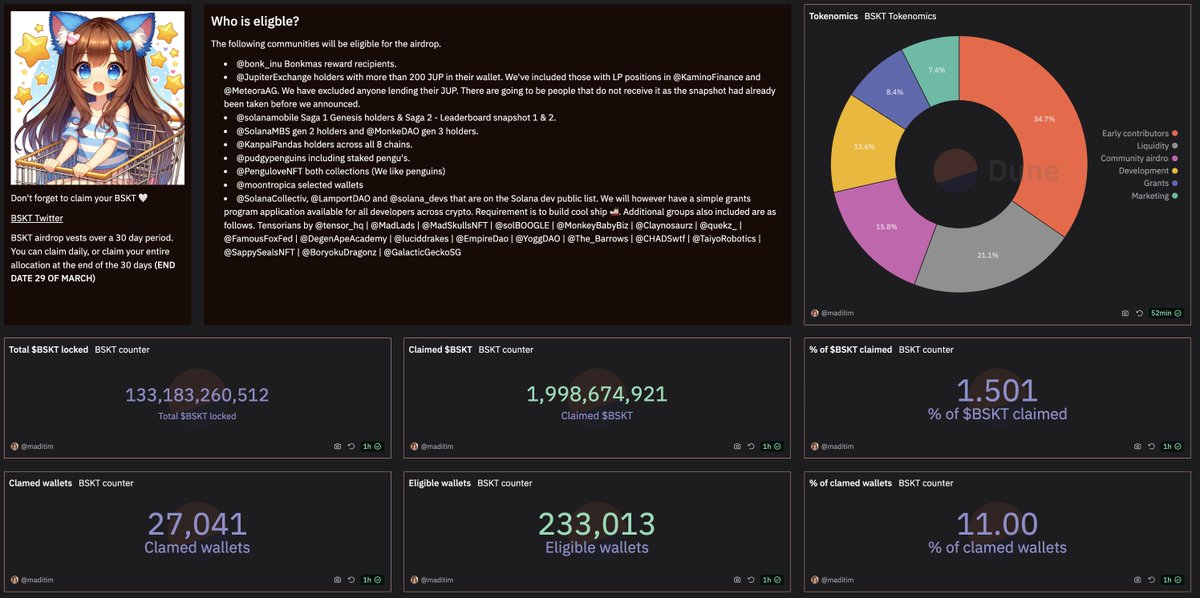Click 1h badge on % of $BSKT claimed
The height and width of the screenshot is (598, 1200).
tap(1172, 446)
